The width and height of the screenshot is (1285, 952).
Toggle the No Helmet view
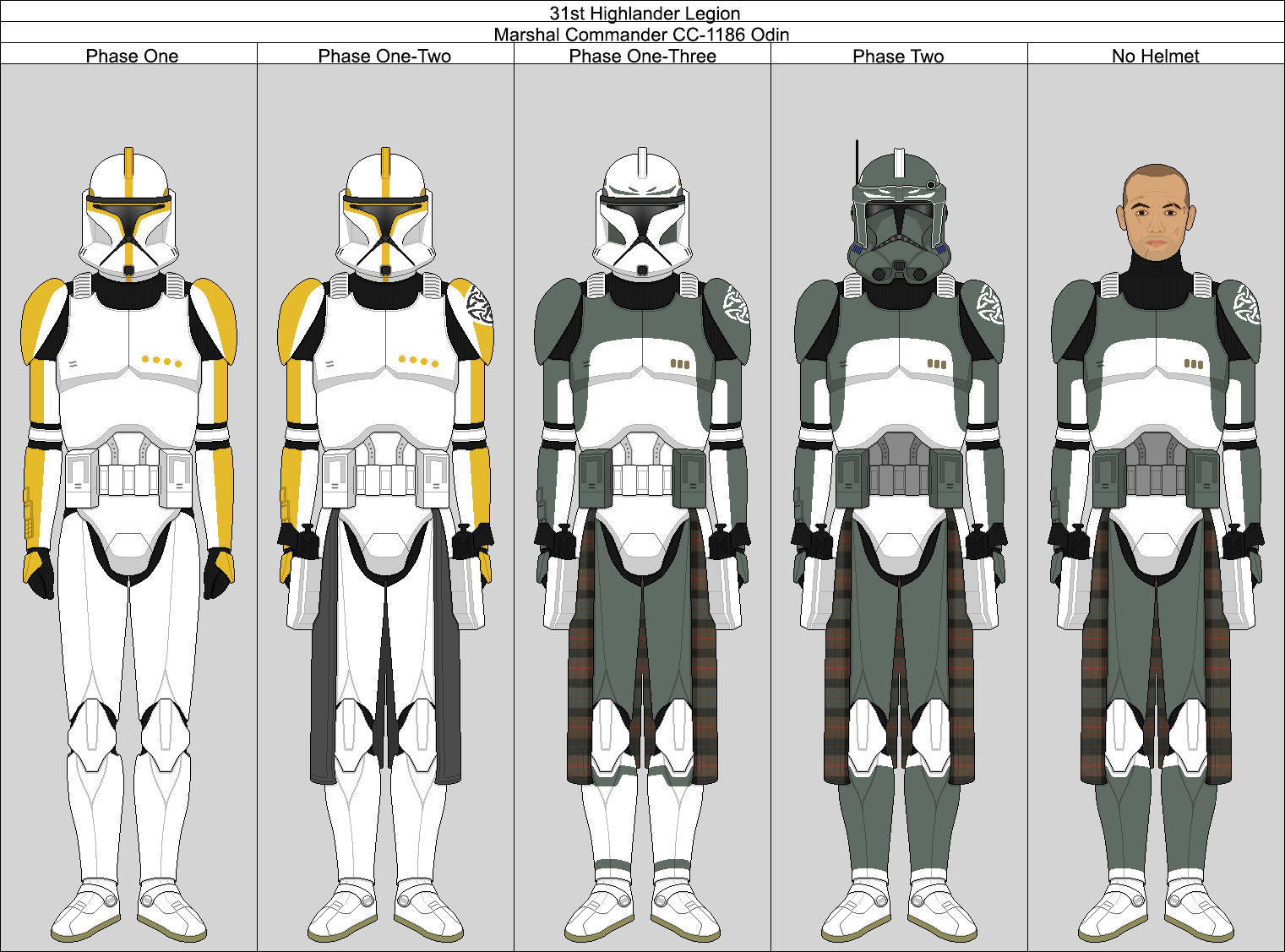tap(1156, 56)
